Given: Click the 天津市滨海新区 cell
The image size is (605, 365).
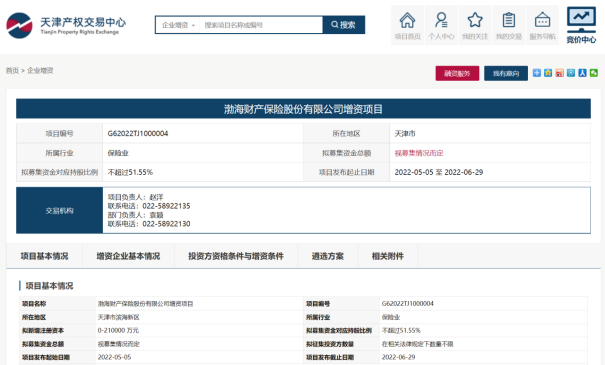Looking at the screenshot, I should [118, 317].
